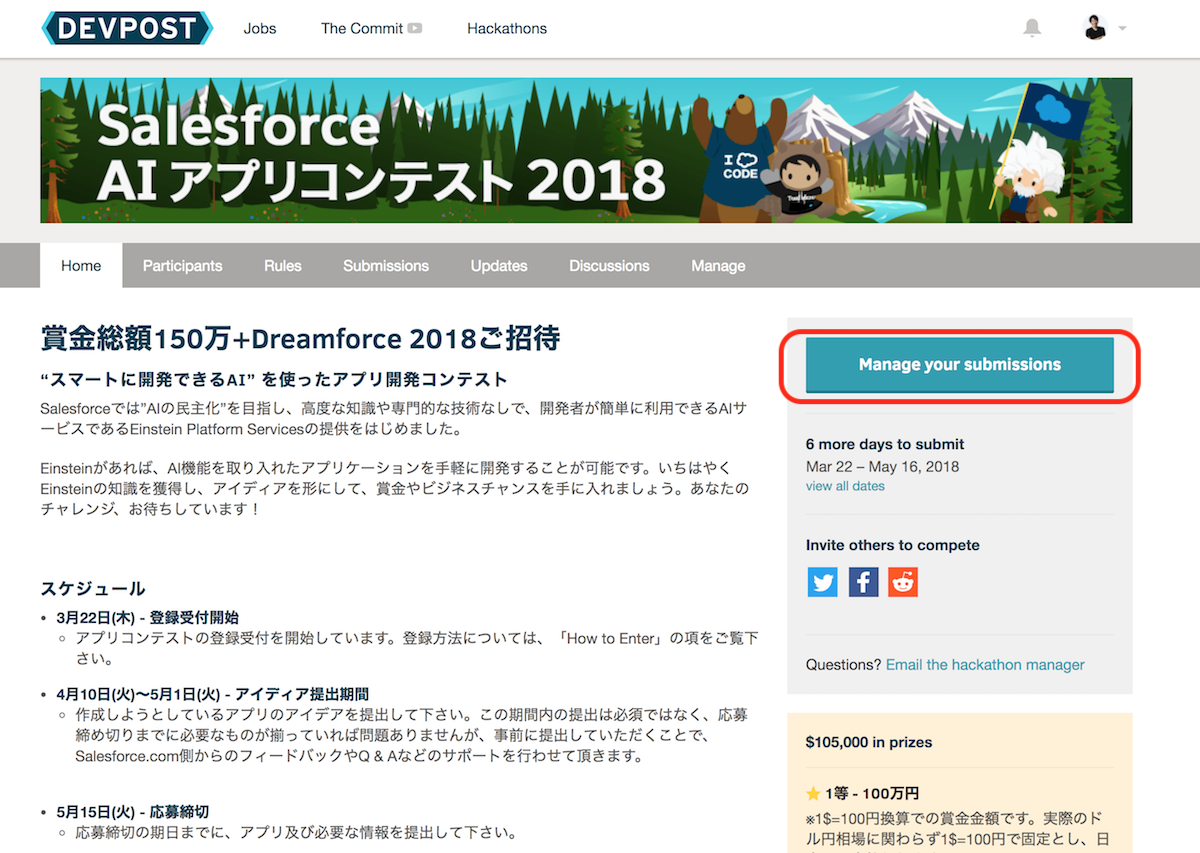Open the user avatar menu
This screenshot has height=853, width=1200.
[x=1105, y=28]
